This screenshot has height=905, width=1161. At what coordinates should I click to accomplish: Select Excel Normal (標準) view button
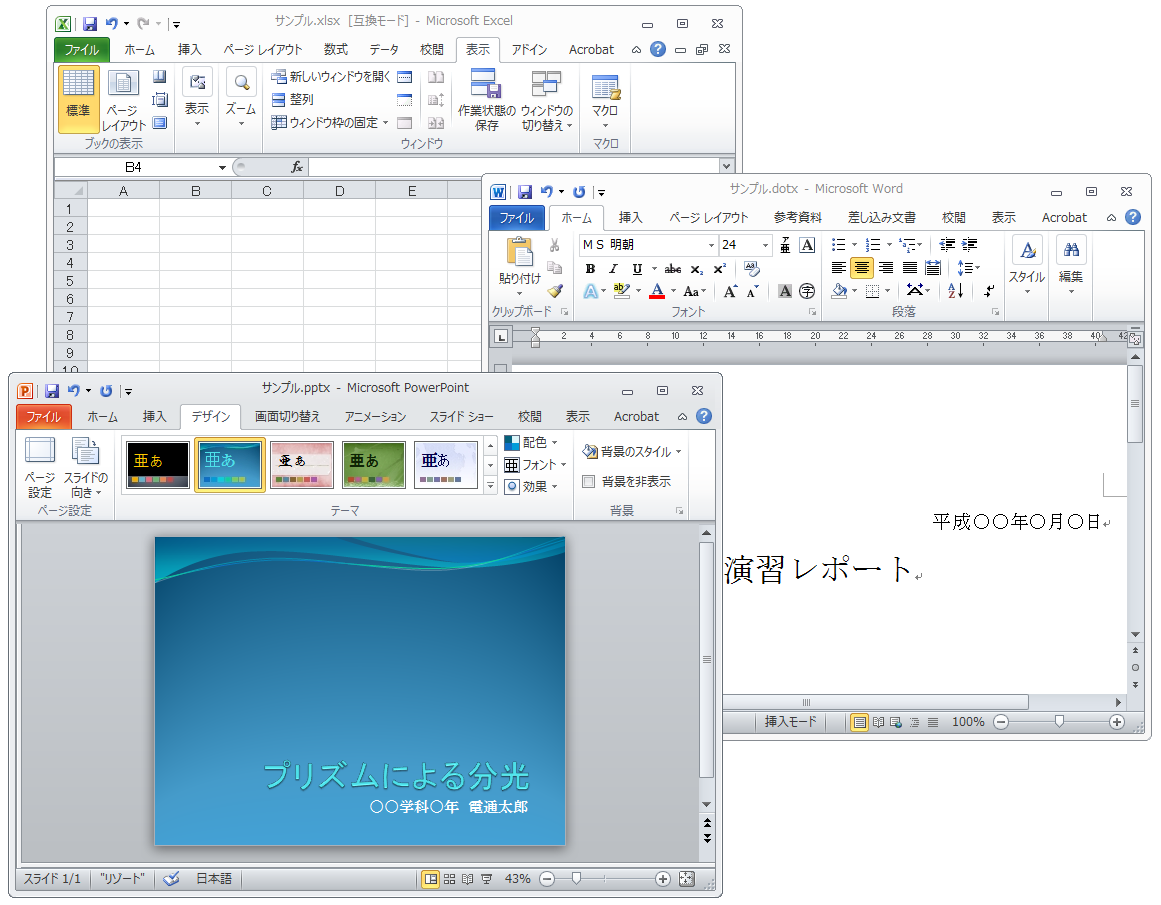pyautogui.click(x=78, y=98)
